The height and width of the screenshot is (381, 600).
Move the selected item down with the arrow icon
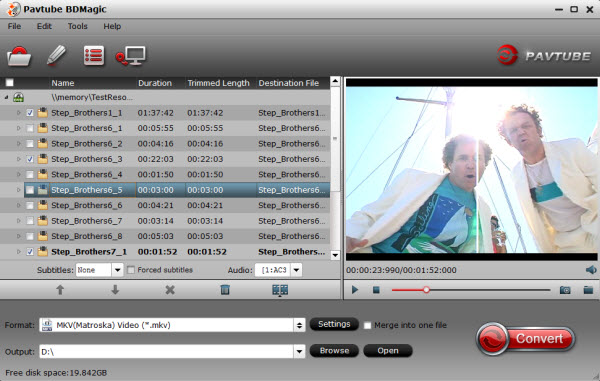[x=115, y=290]
